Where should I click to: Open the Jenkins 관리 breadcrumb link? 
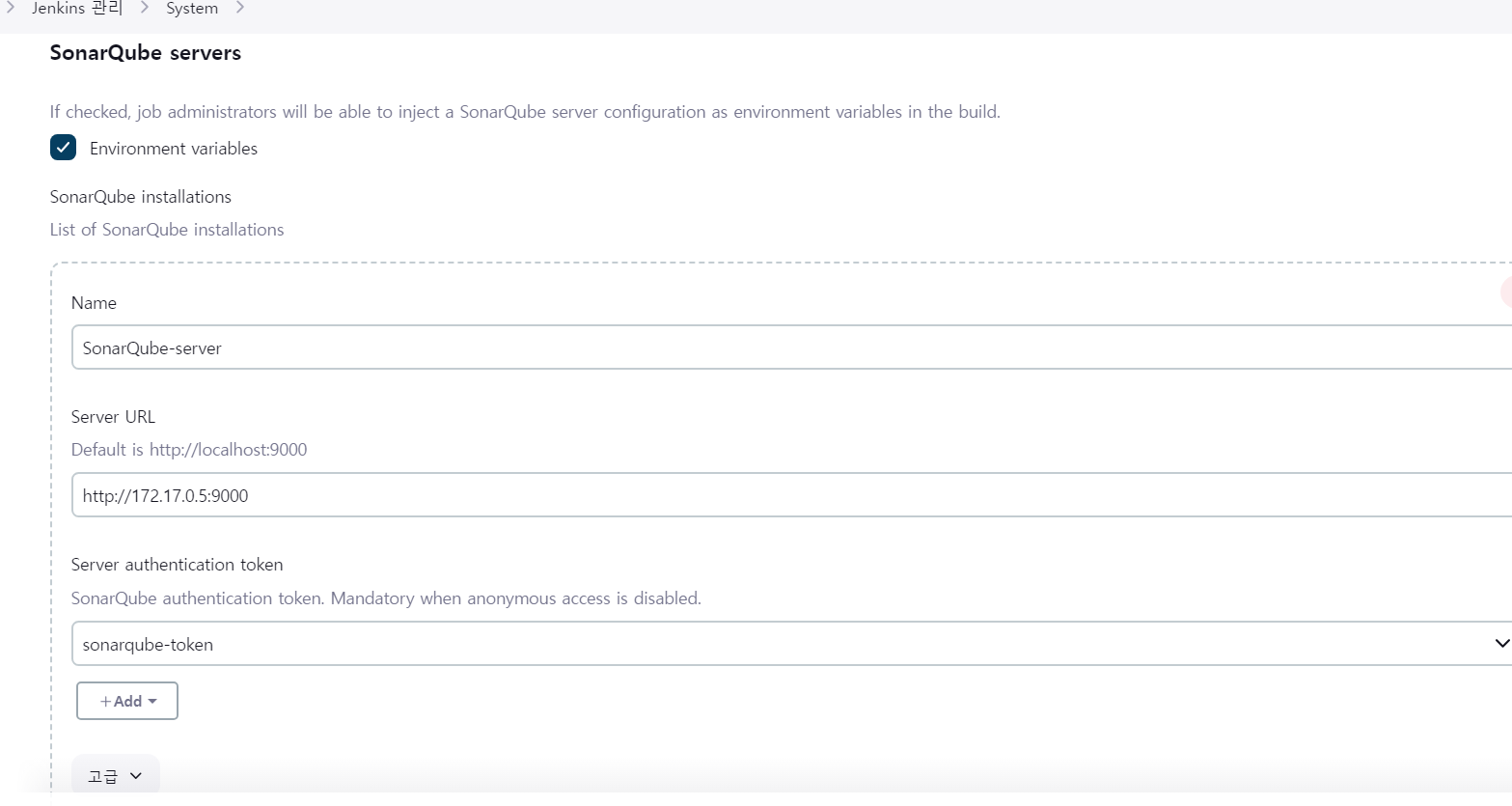click(77, 9)
